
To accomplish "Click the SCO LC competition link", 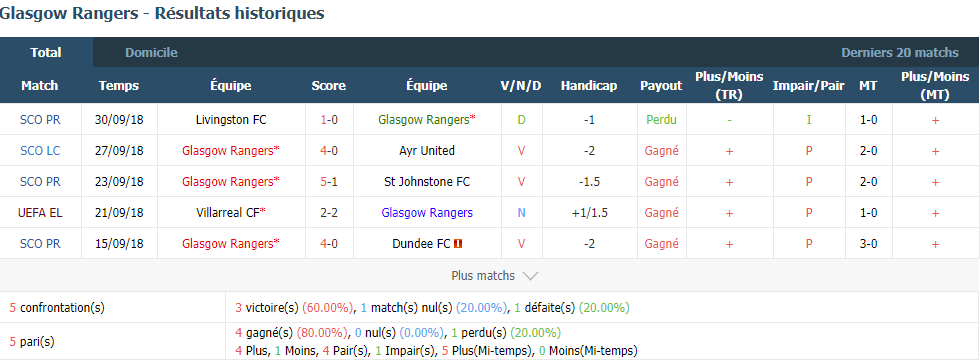I will coord(40,151).
